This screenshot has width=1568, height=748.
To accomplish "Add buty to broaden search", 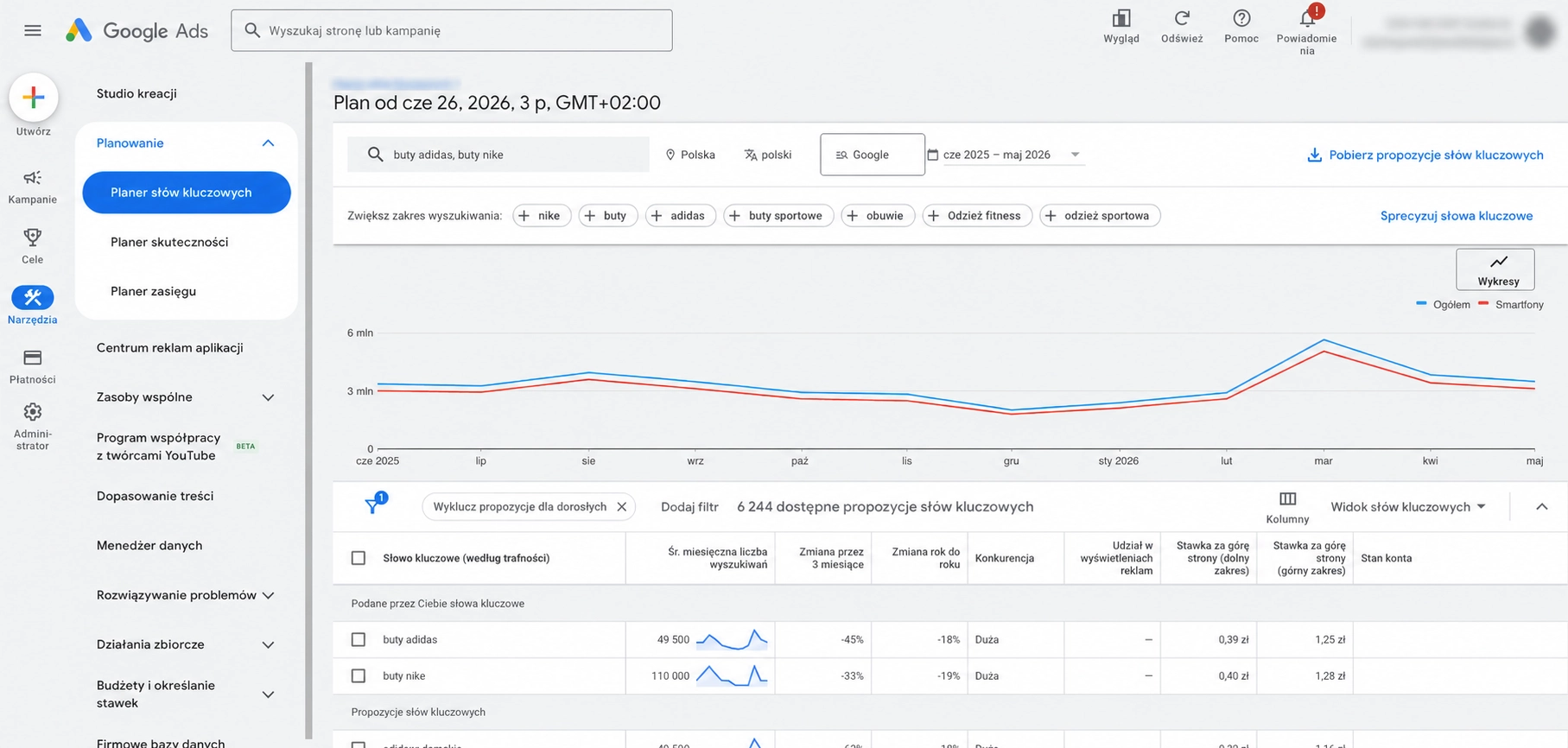I will coord(608,216).
